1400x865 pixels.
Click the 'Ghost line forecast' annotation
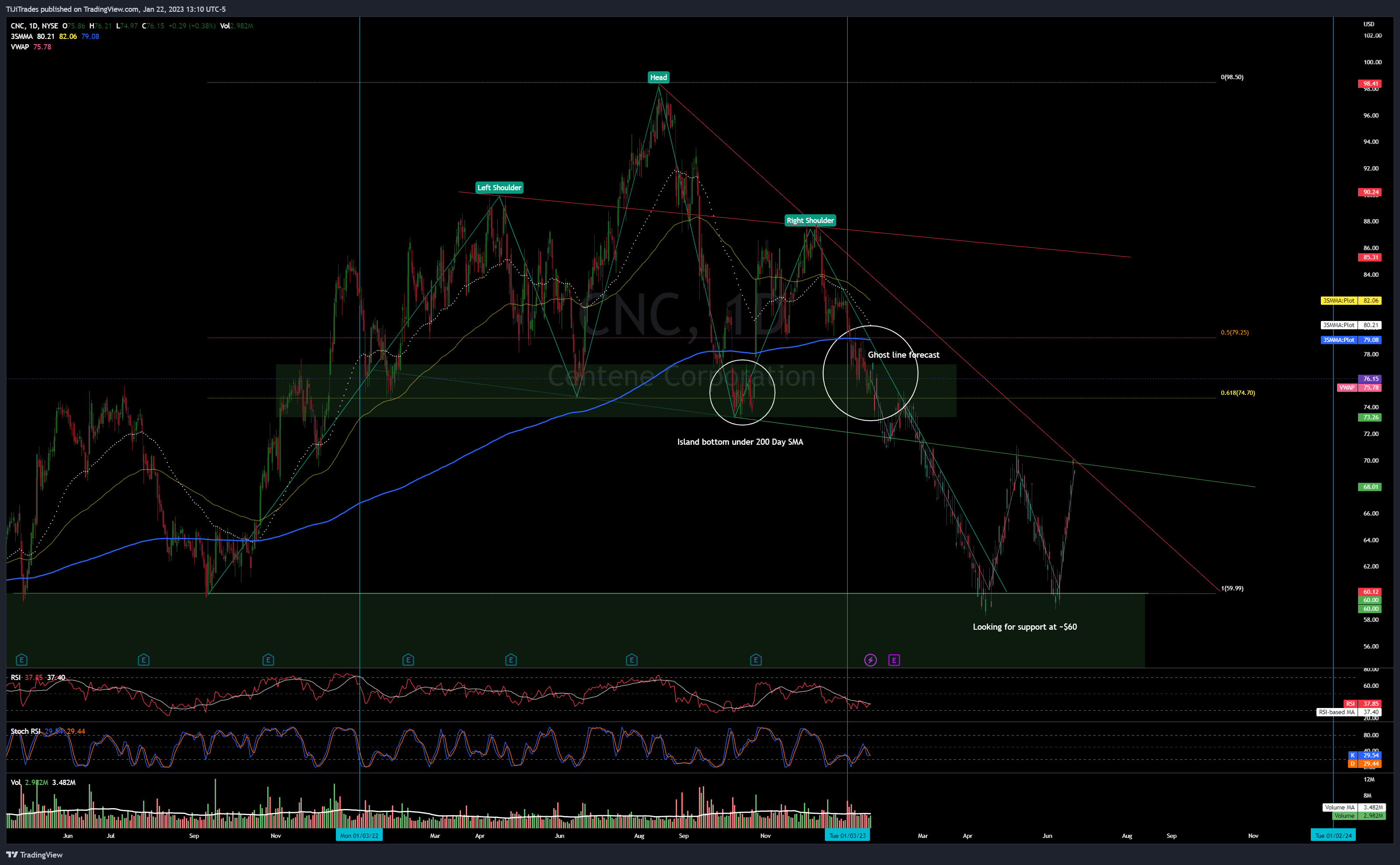pyautogui.click(x=904, y=355)
